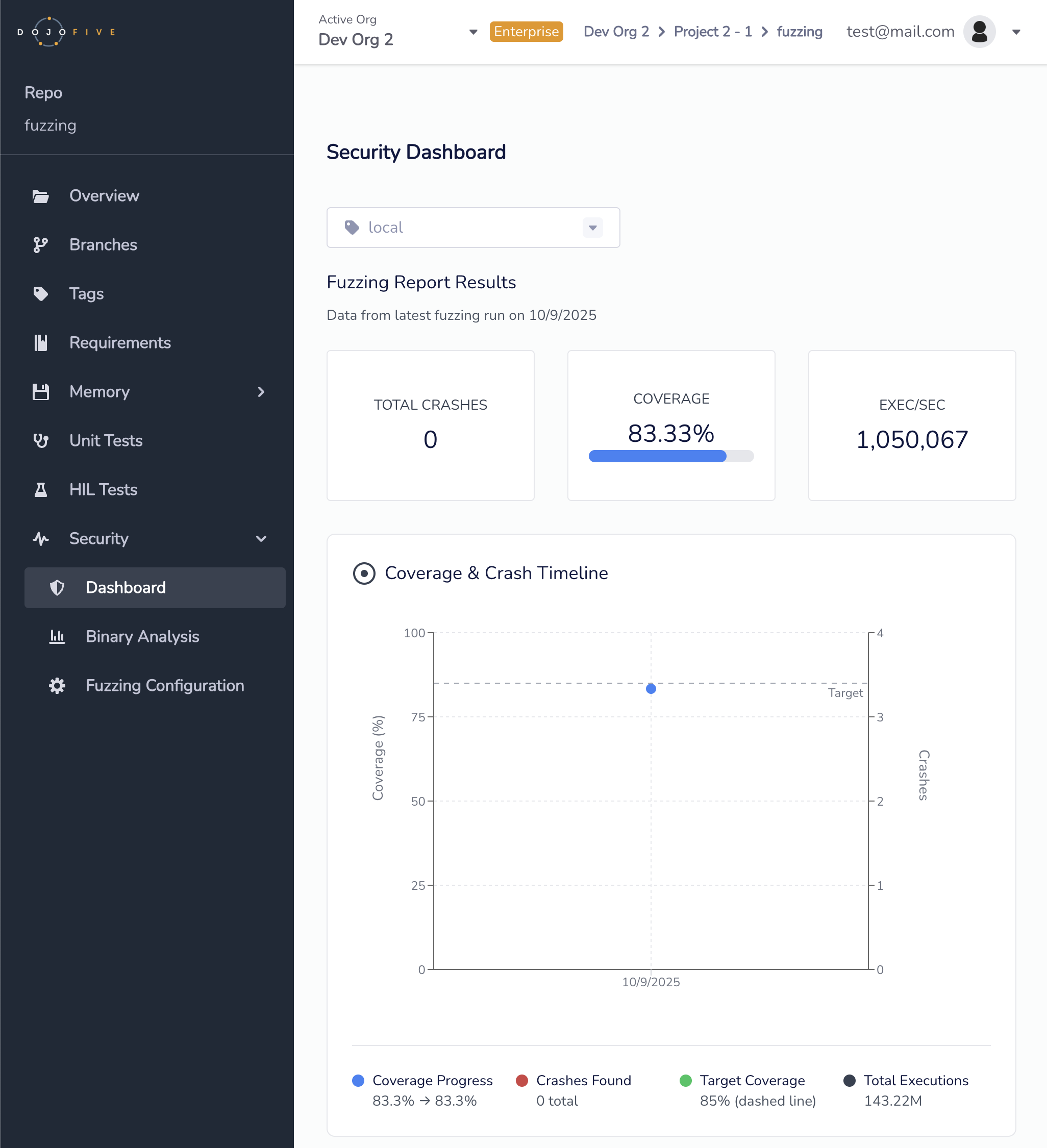The width and height of the screenshot is (1047, 1148).
Task: Collapse the Security menu section
Action: [261, 539]
